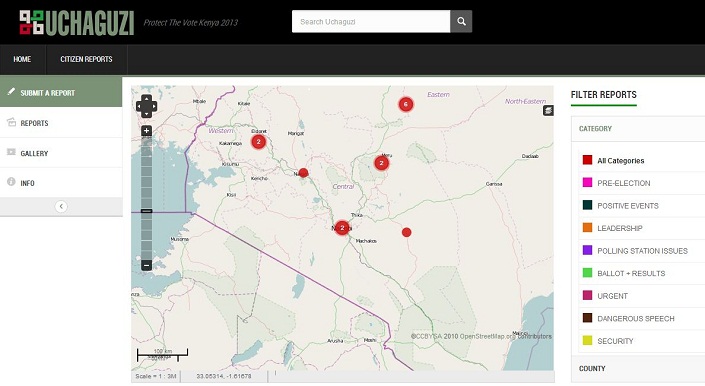This screenshot has width=705, height=386.
Task: Click the Info circle icon
Action: click(11, 182)
